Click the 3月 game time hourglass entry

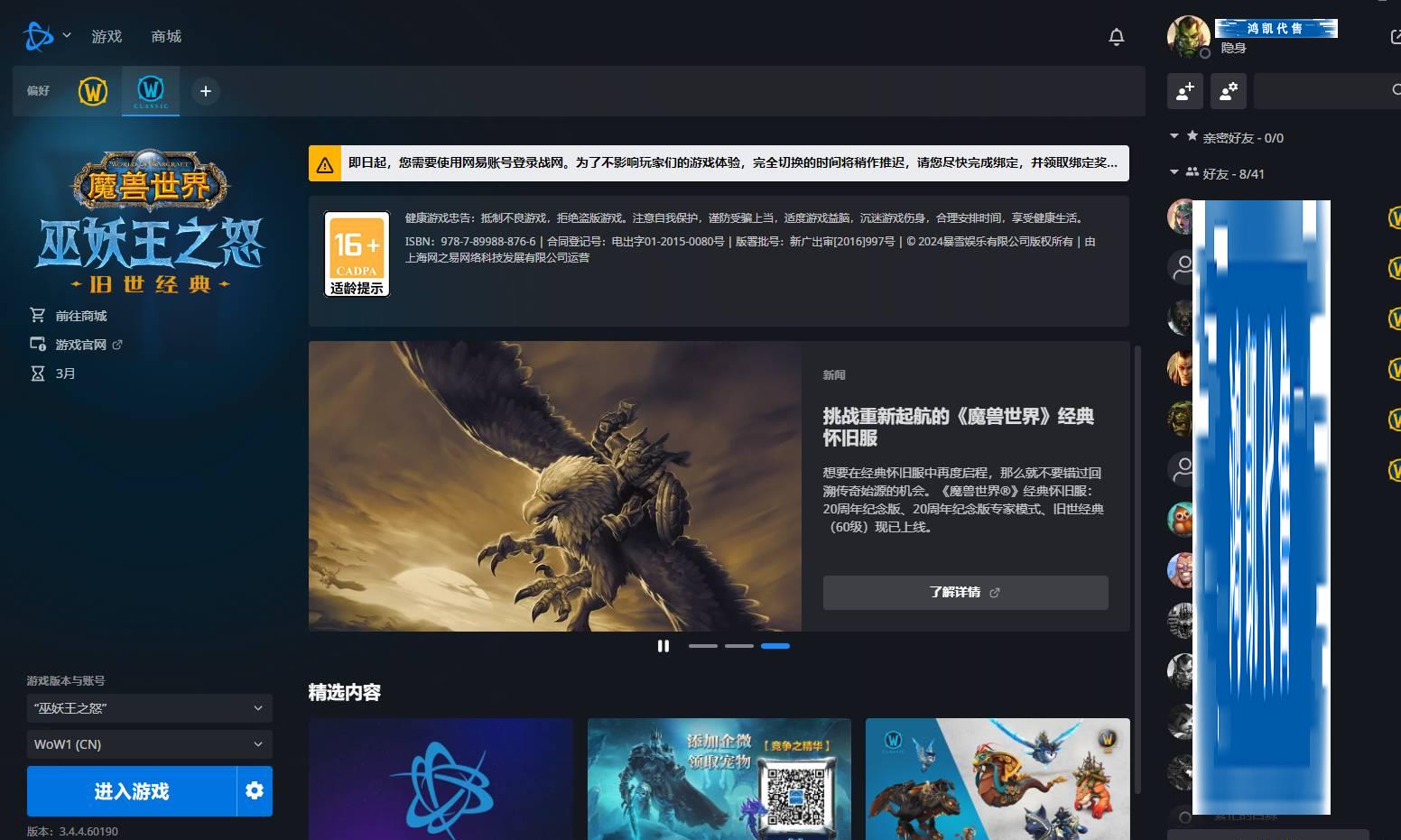(x=52, y=374)
